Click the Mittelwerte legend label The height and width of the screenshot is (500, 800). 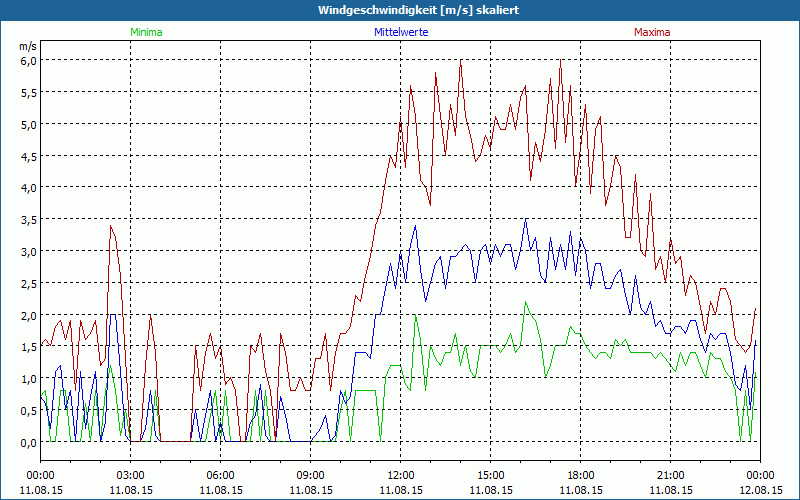(x=401, y=32)
